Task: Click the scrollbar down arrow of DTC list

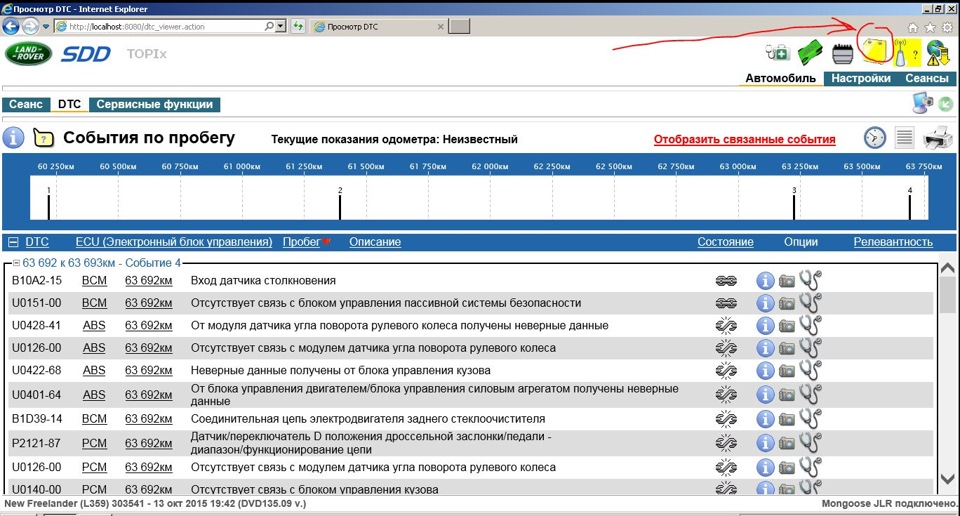Action: (x=947, y=479)
